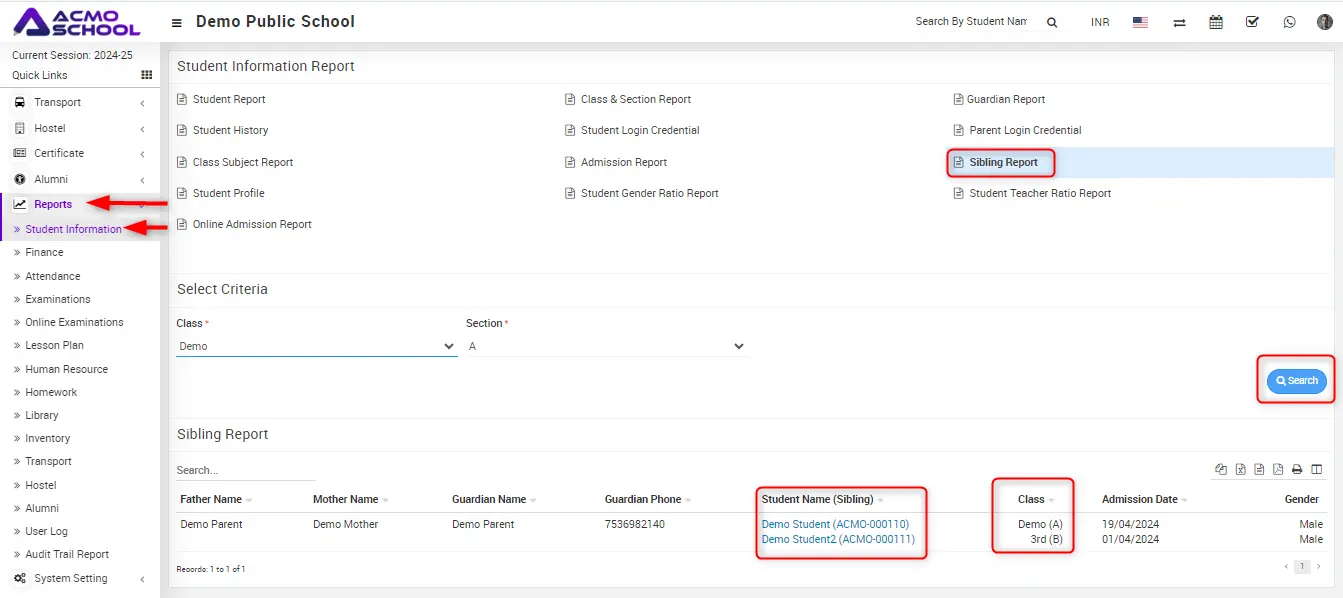1343x598 pixels.
Task: Sort by Father Name column header
Action: 211,499
